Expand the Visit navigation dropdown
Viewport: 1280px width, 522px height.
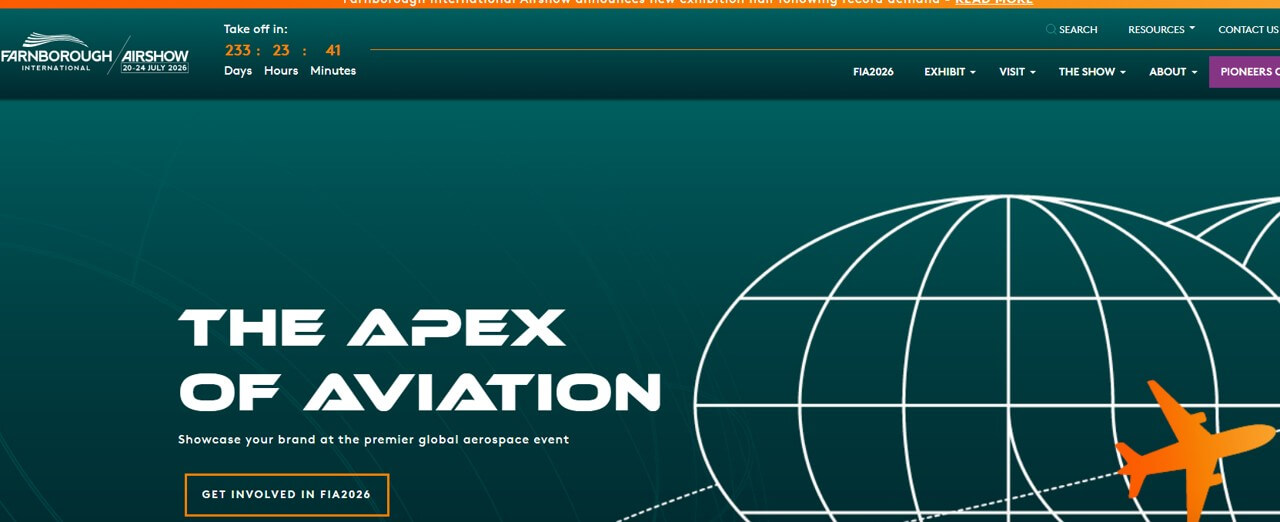pyautogui.click(x=1017, y=72)
